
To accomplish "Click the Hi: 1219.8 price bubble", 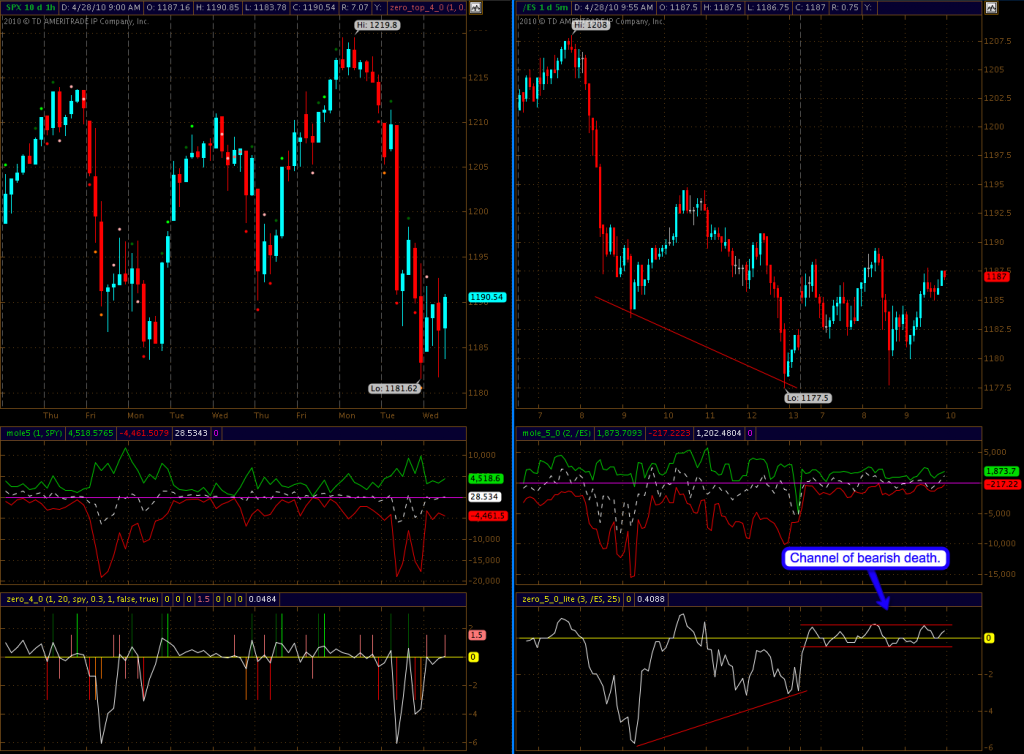I will tap(376, 24).
